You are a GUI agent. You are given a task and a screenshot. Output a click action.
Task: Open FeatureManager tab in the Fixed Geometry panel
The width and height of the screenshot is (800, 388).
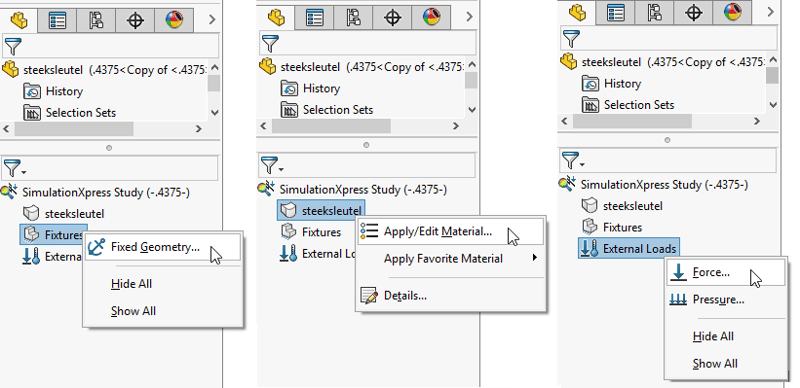tap(19, 20)
